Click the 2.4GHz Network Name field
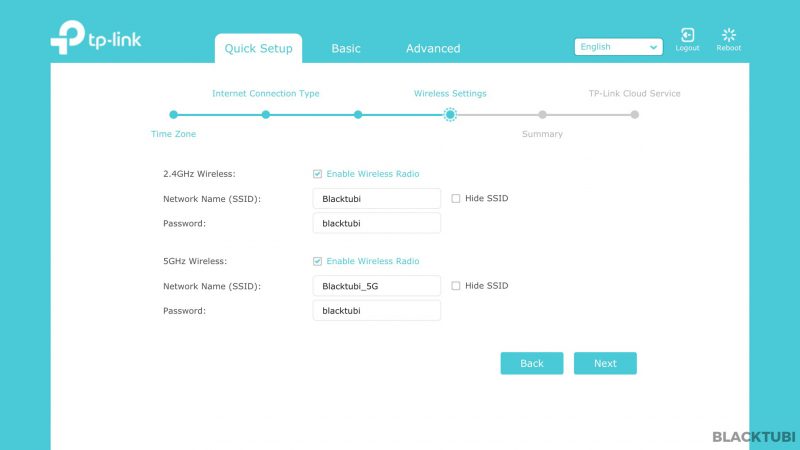The width and height of the screenshot is (800, 450). [x=377, y=198]
